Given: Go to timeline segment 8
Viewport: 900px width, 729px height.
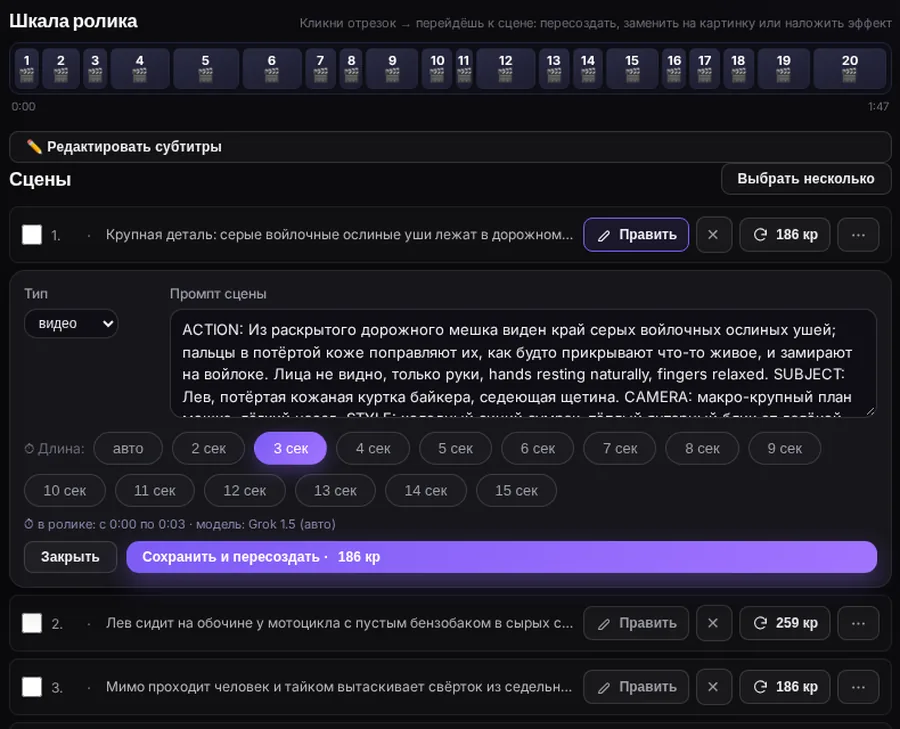Looking at the screenshot, I should point(351,68).
